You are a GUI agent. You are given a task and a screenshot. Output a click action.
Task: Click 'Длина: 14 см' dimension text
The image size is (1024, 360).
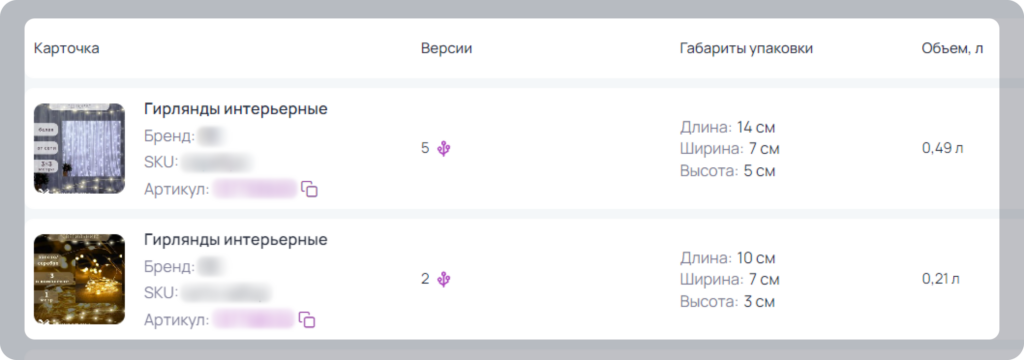[728, 127]
